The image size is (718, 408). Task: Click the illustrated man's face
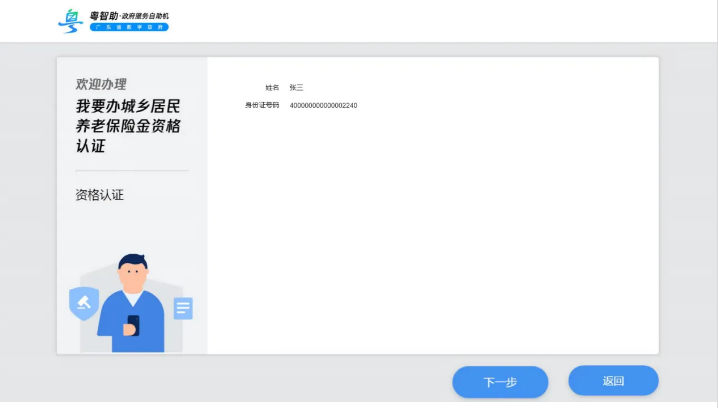tap(133, 275)
